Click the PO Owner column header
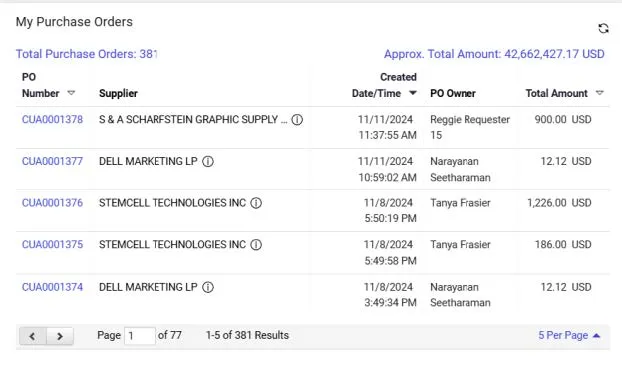 click(x=453, y=94)
